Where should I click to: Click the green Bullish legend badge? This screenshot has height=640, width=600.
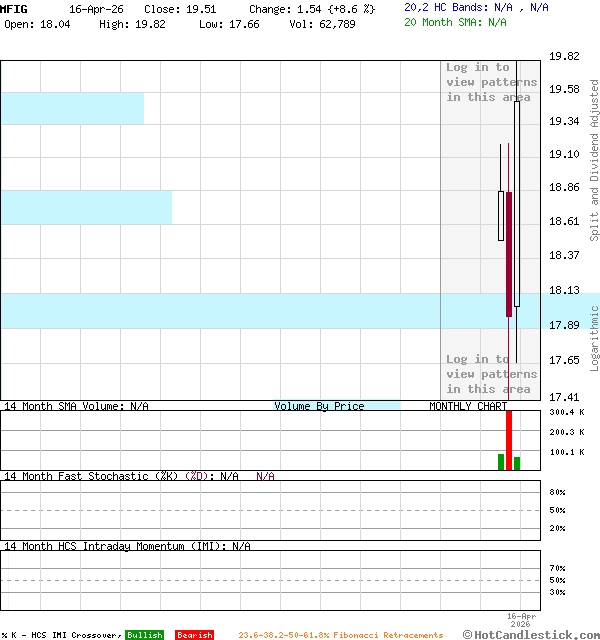pos(144,635)
